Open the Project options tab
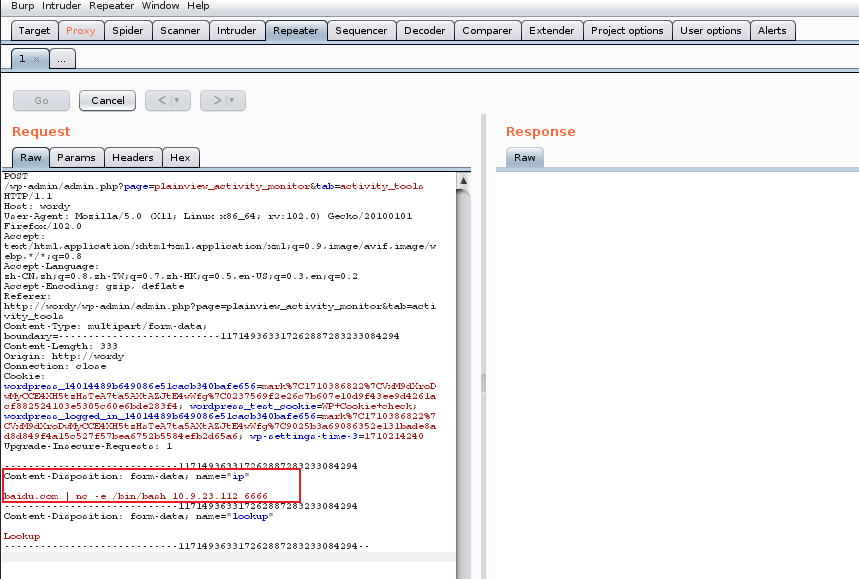Screen dimensions: 859x579 (x=627, y=31)
